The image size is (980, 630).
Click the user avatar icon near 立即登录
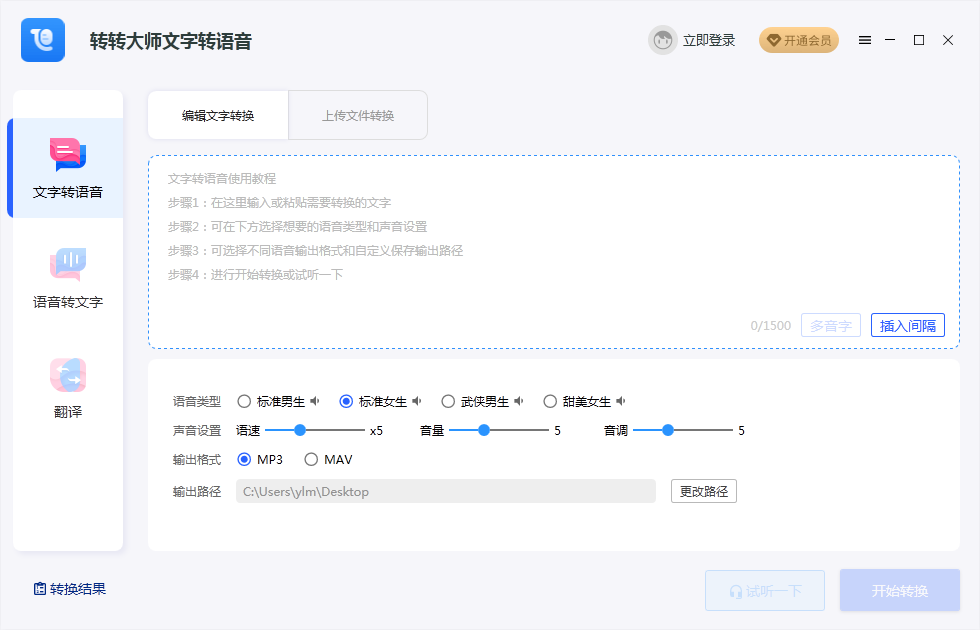click(662, 40)
